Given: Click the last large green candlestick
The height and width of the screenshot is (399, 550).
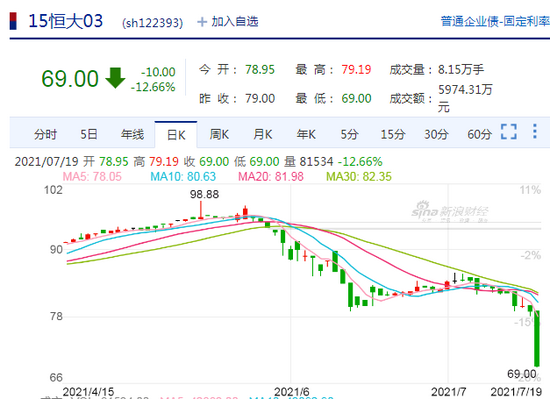Looking at the screenshot, I should tap(537, 338).
